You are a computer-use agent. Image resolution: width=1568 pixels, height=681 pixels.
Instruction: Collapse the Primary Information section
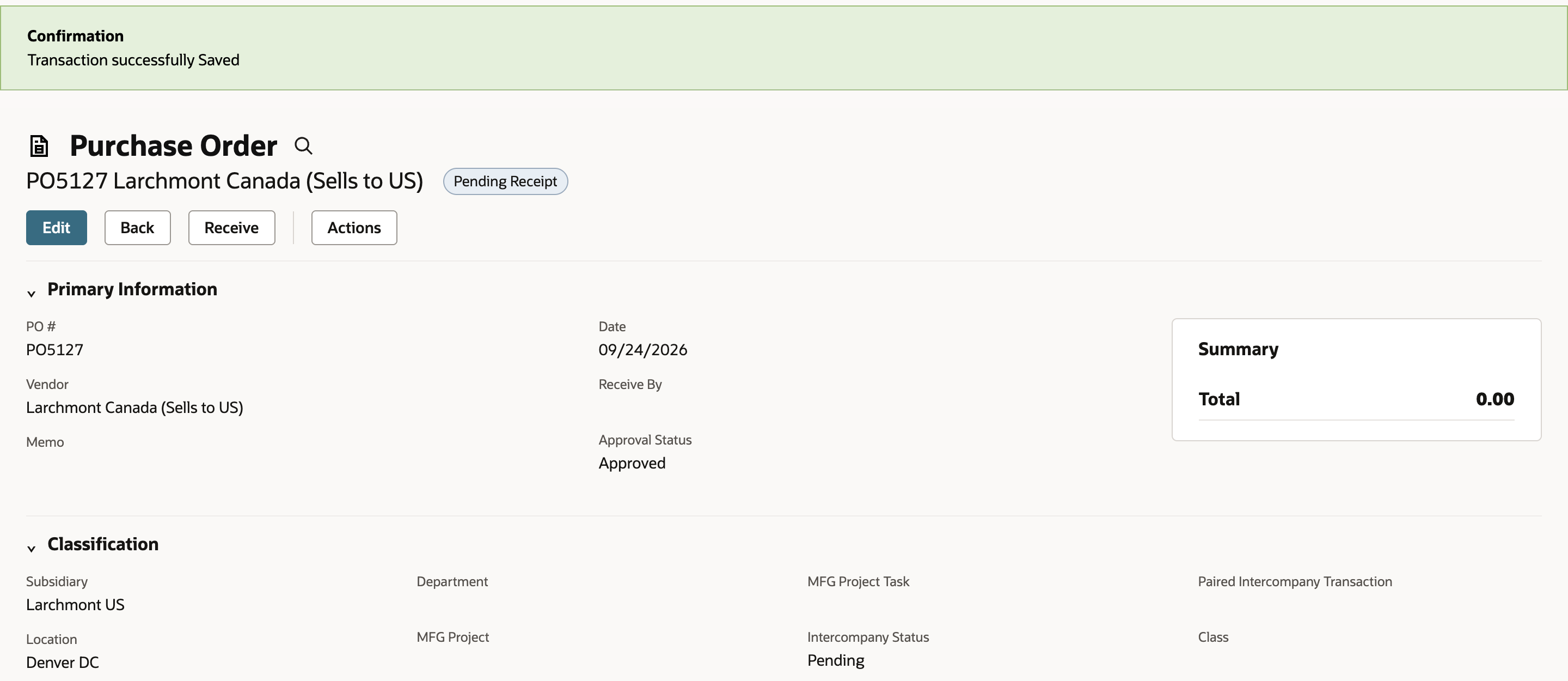coord(31,294)
